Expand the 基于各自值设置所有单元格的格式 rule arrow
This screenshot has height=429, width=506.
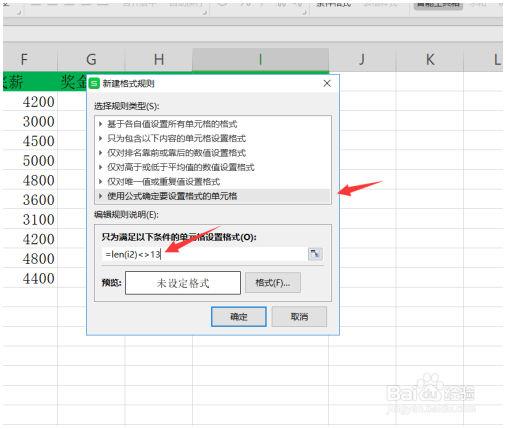point(101,124)
